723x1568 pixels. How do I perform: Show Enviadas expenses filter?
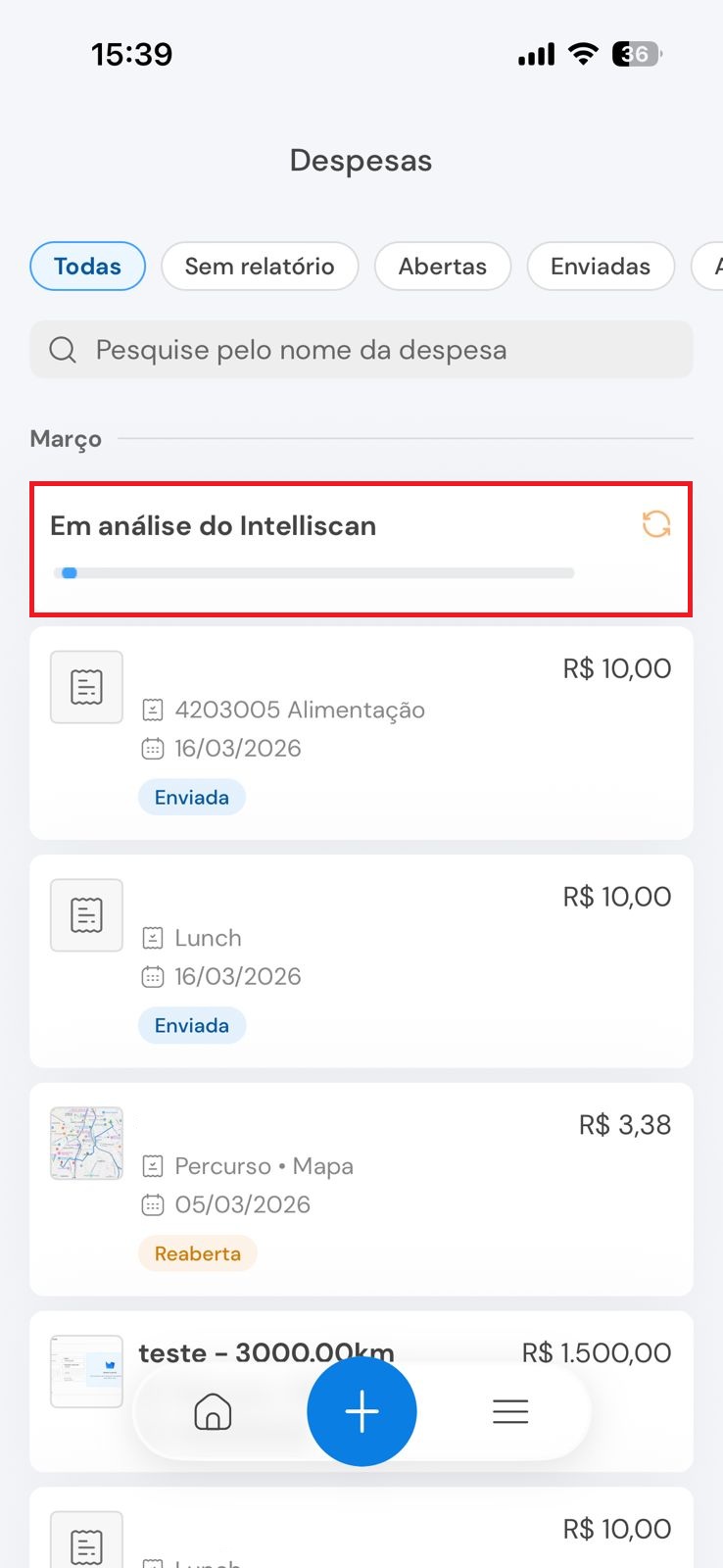[x=601, y=267]
